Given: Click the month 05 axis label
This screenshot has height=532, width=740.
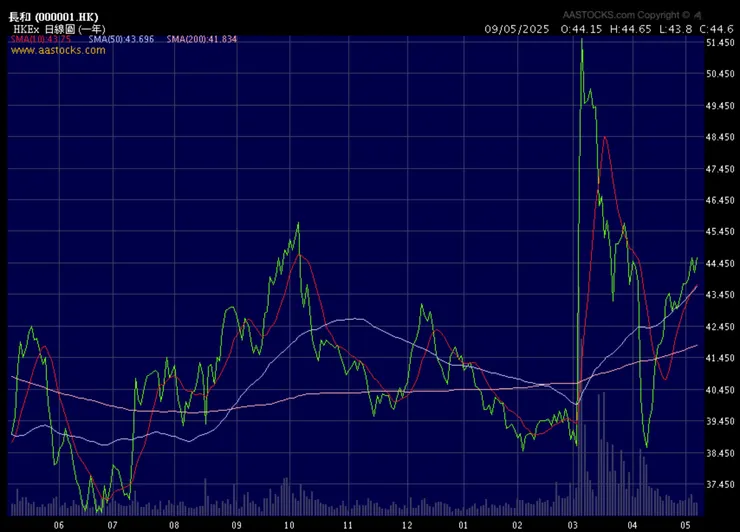Looking at the screenshot, I should click(685, 525).
